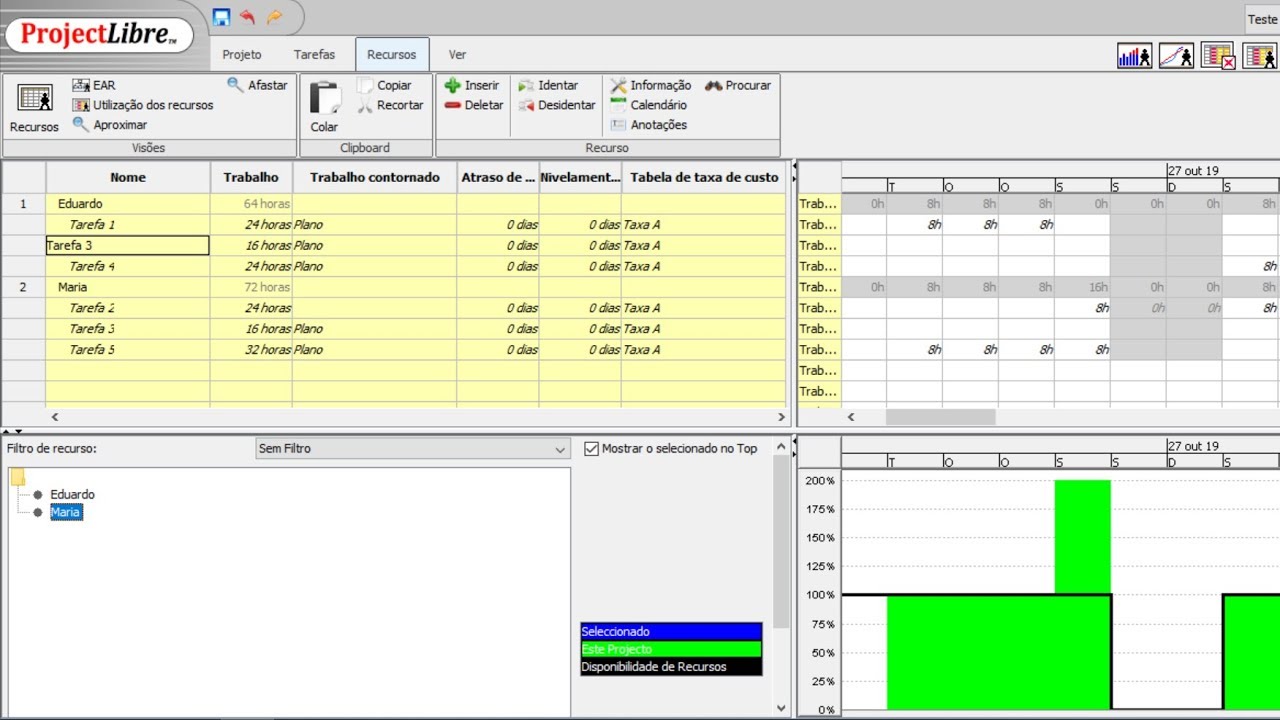Click the usage timeline horizontal scrollbar thumb

click(x=940, y=417)
